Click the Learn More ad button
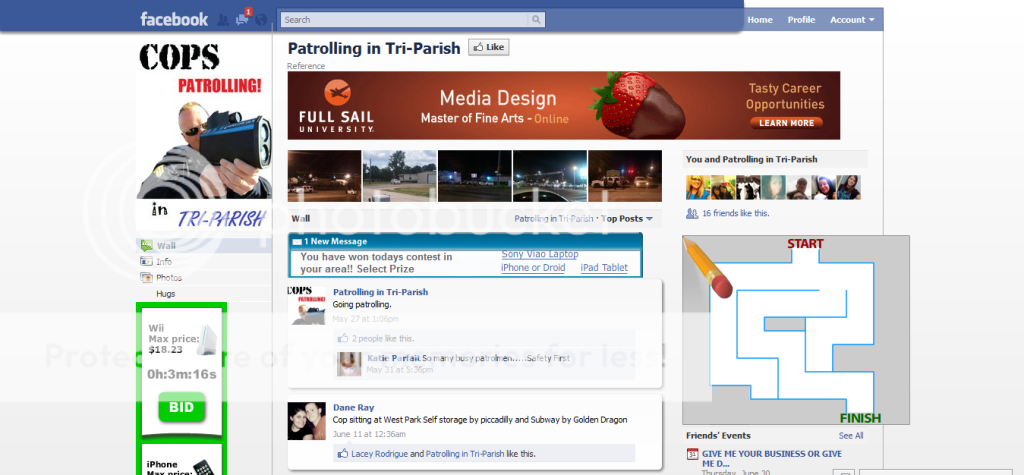The height and width of the screenshot is (475, 1024). point(786,123)
